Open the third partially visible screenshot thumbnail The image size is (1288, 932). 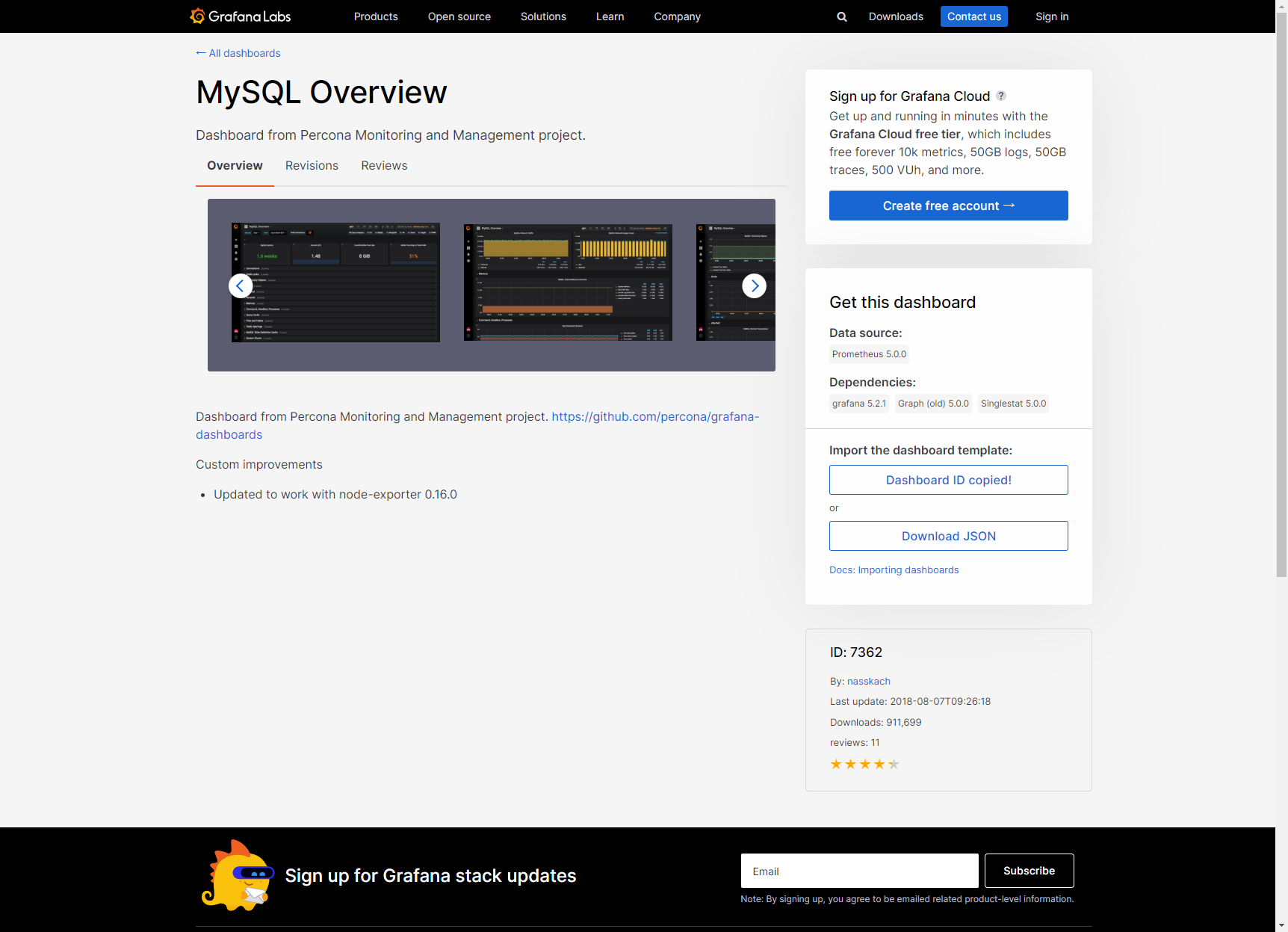tap(736, 282)
